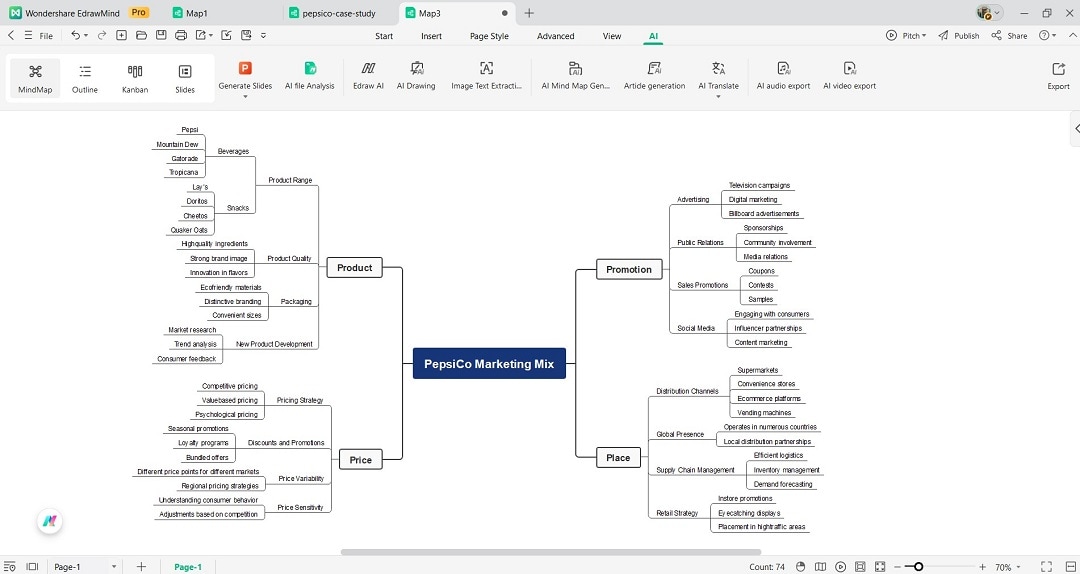Start presentation play icon in status bar
The width and height of the screenshot is (1080, 574).
[840, 566]
